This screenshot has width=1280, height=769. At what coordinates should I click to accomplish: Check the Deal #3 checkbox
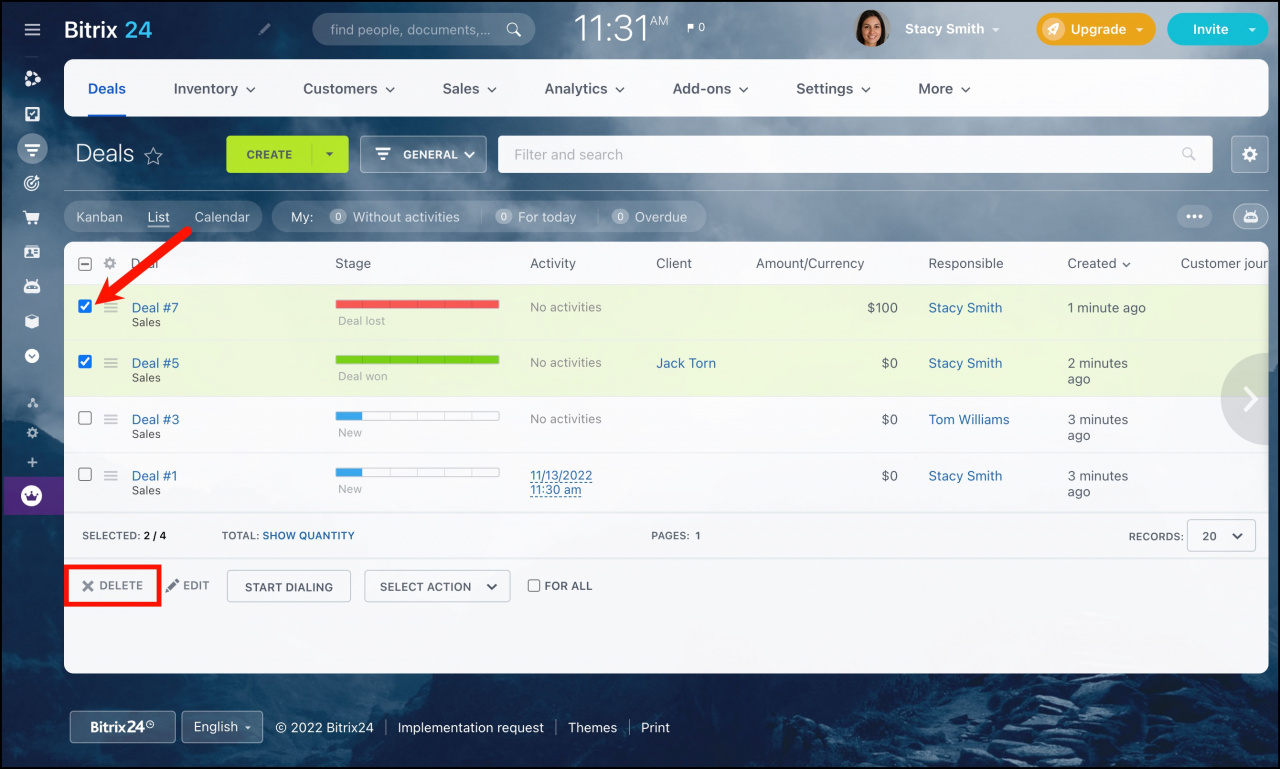point(85,418)
